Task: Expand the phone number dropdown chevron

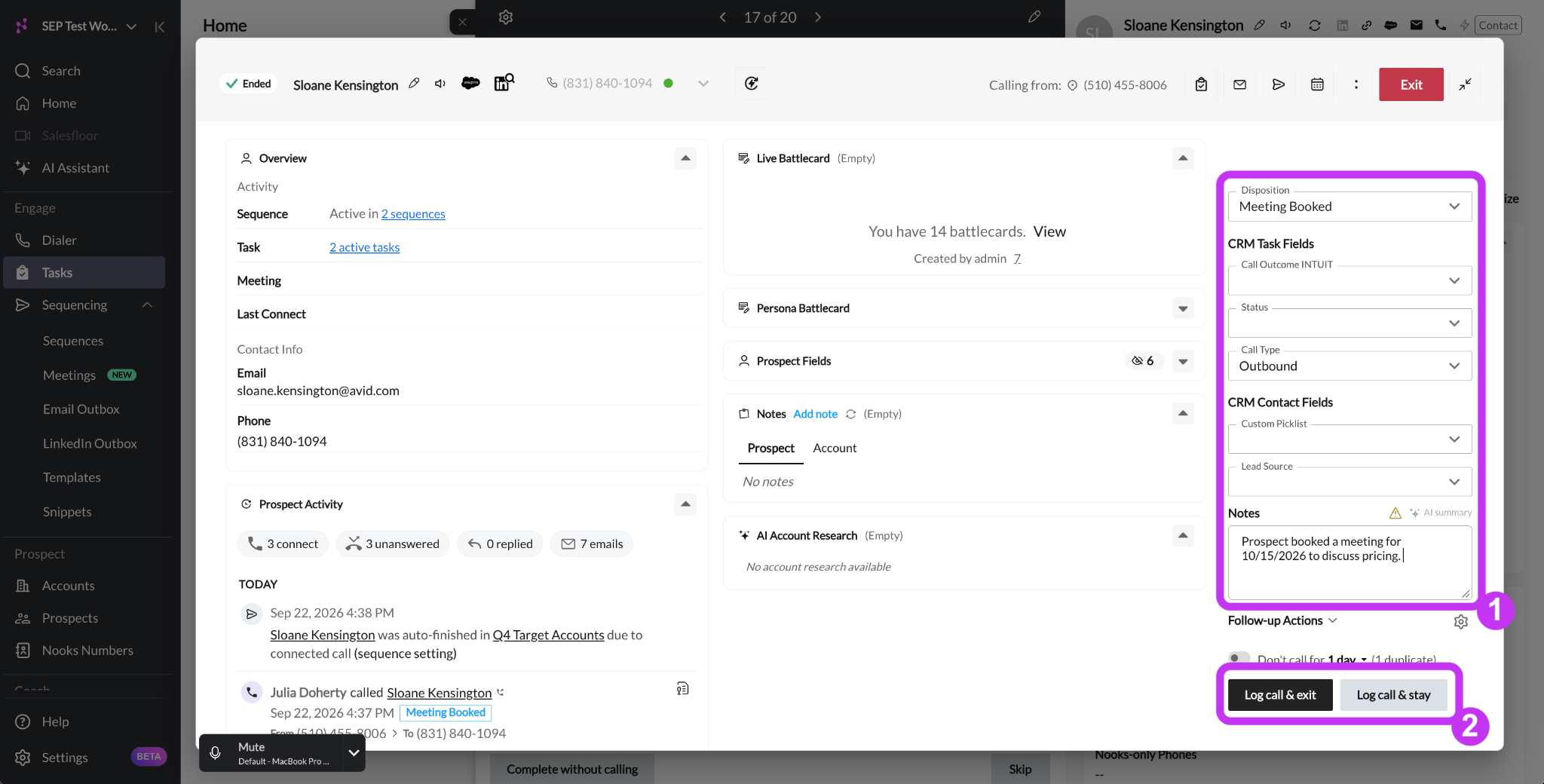Action: 703,84
